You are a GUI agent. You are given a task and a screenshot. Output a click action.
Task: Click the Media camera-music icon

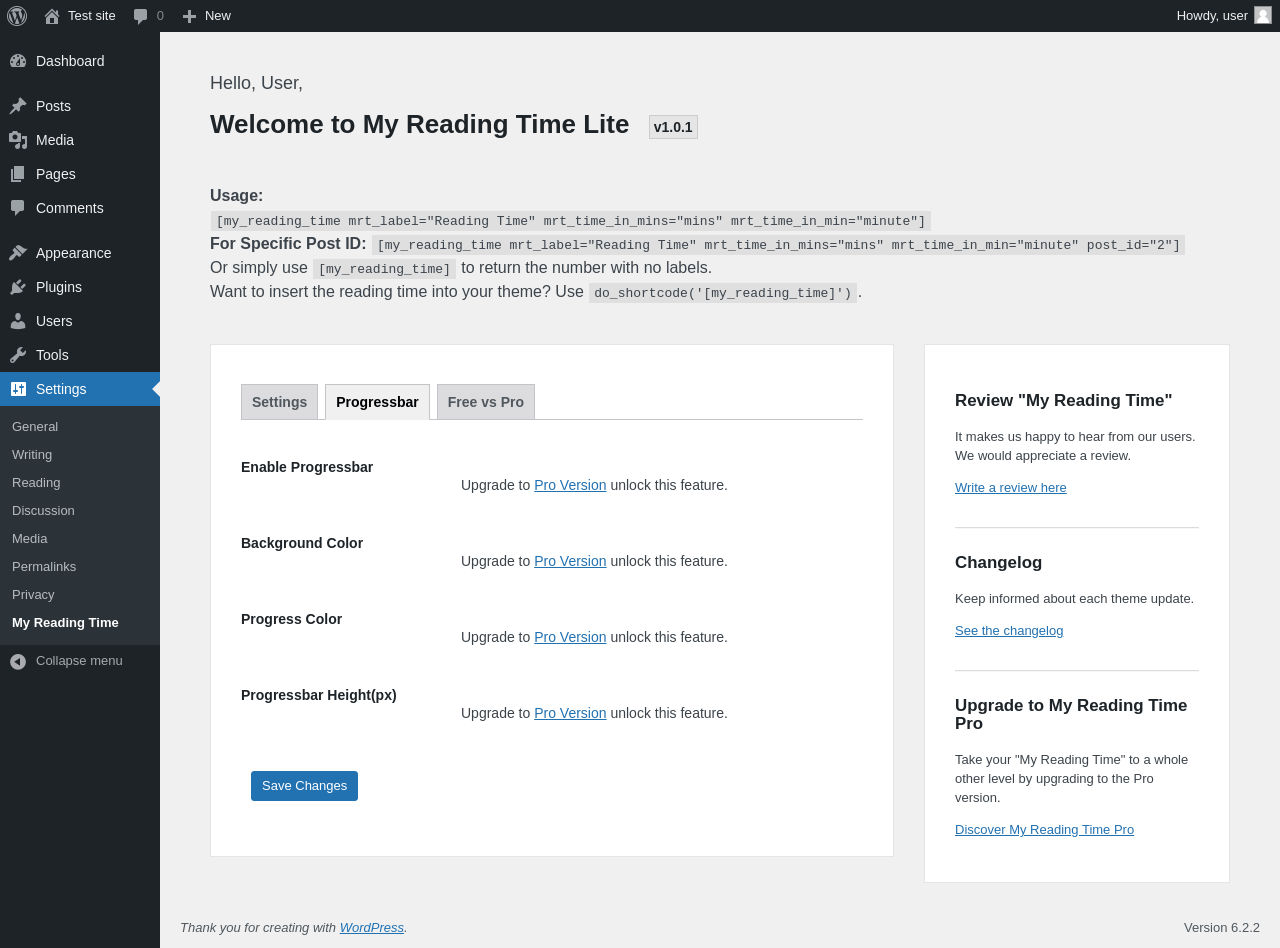tap(18, 140)
